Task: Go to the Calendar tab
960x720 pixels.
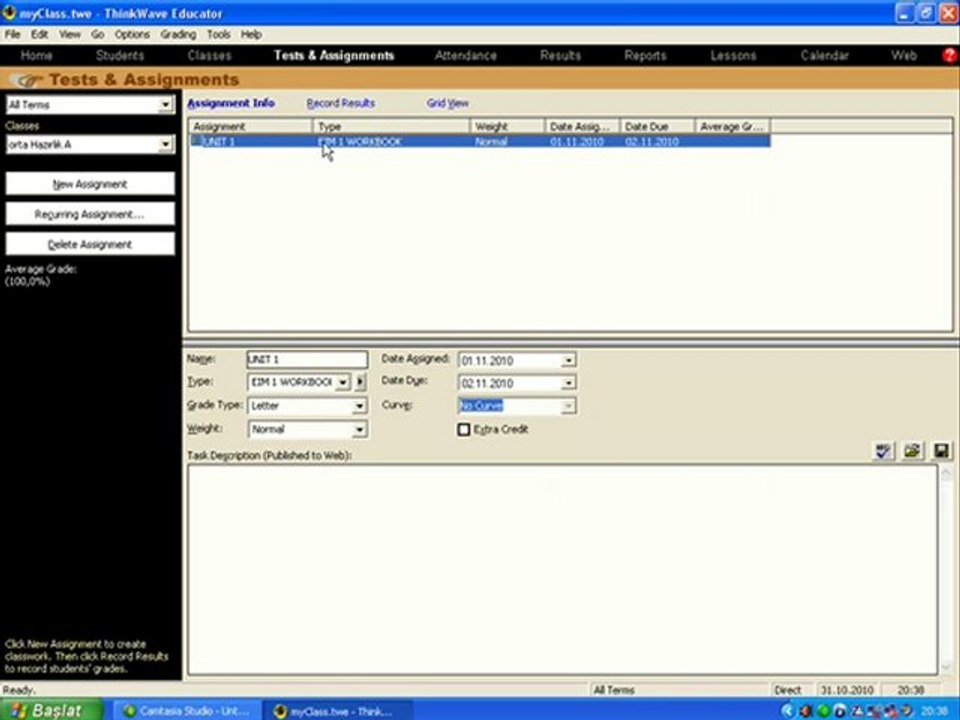Action: [x=825, y=55]
